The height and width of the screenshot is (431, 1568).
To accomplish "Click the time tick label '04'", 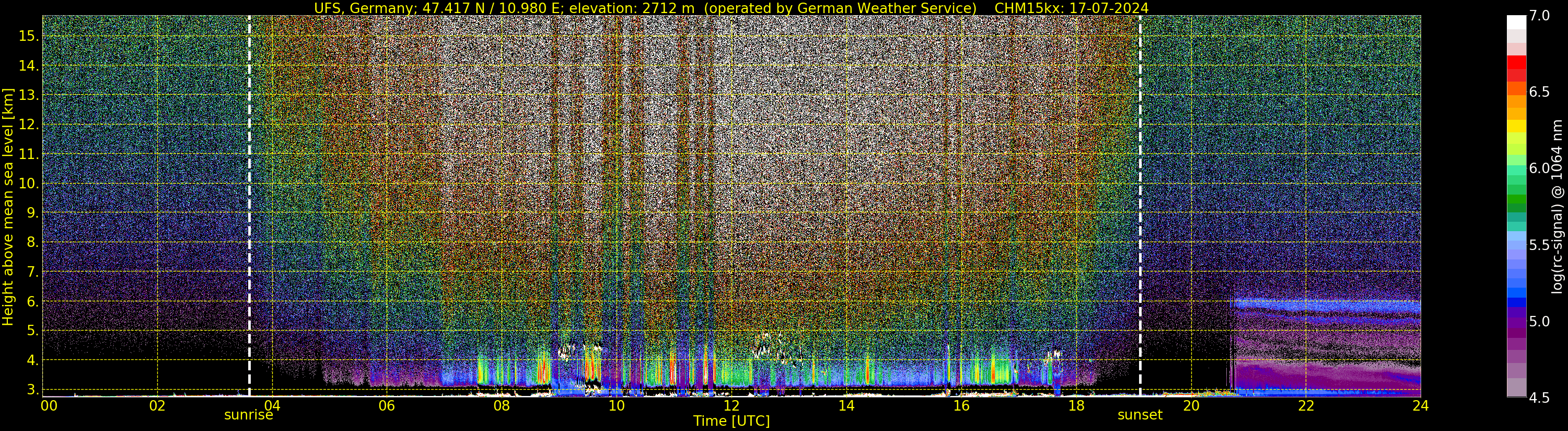I will click(x=272, y=405).
